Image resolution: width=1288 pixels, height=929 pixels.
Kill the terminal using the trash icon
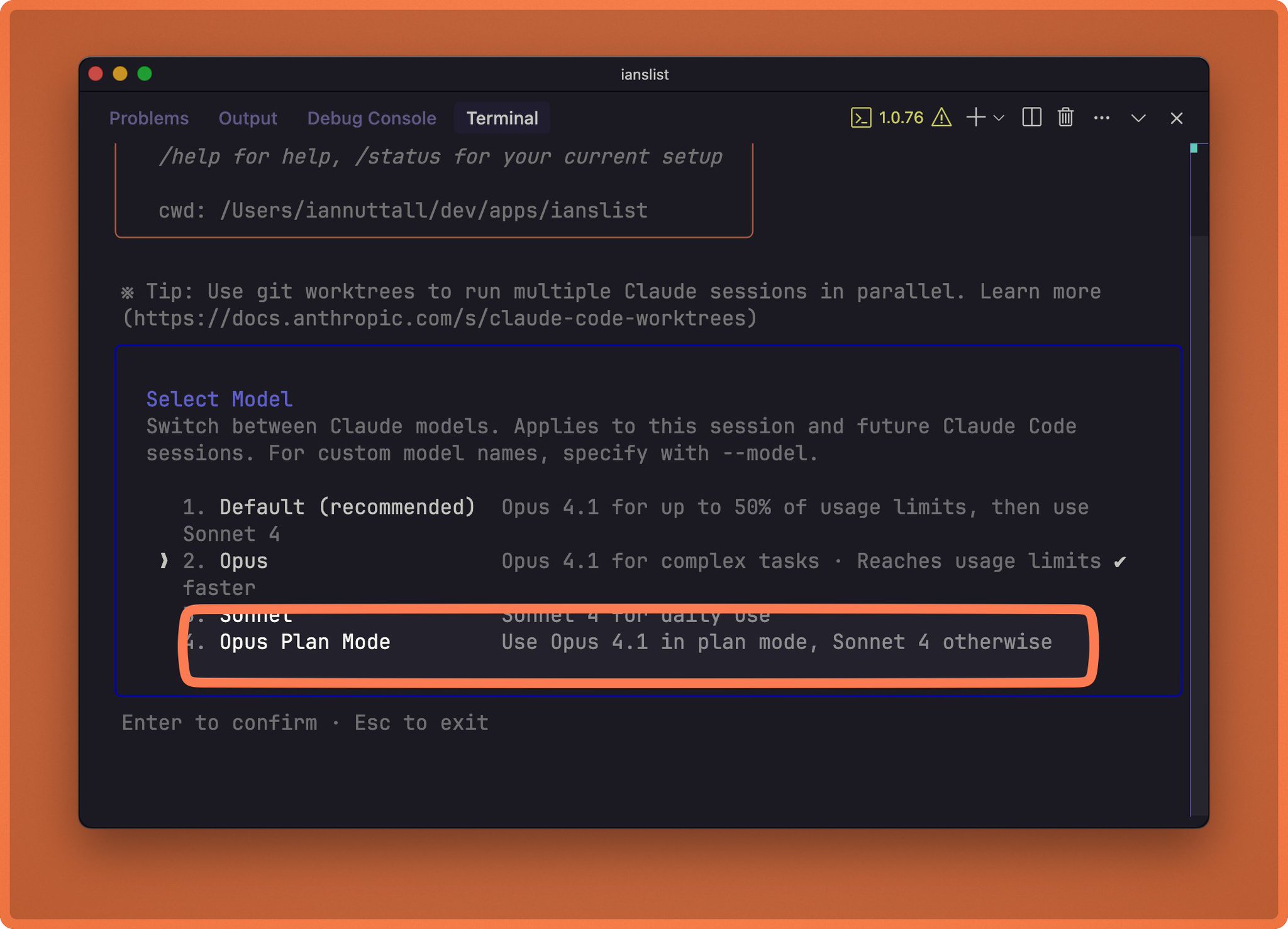(1065, 118)
